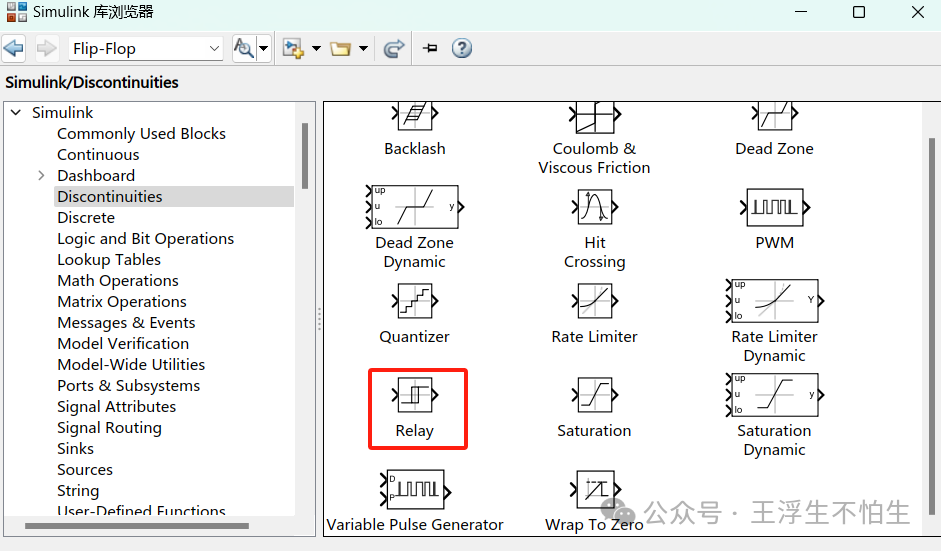
Task: Expand the Dashboard tree node
Action: point(41,175)
